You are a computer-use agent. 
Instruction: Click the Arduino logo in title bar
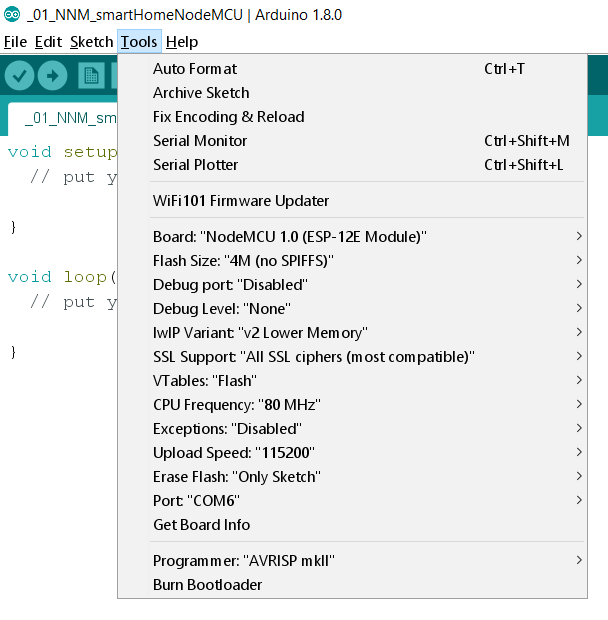[12, 15]
